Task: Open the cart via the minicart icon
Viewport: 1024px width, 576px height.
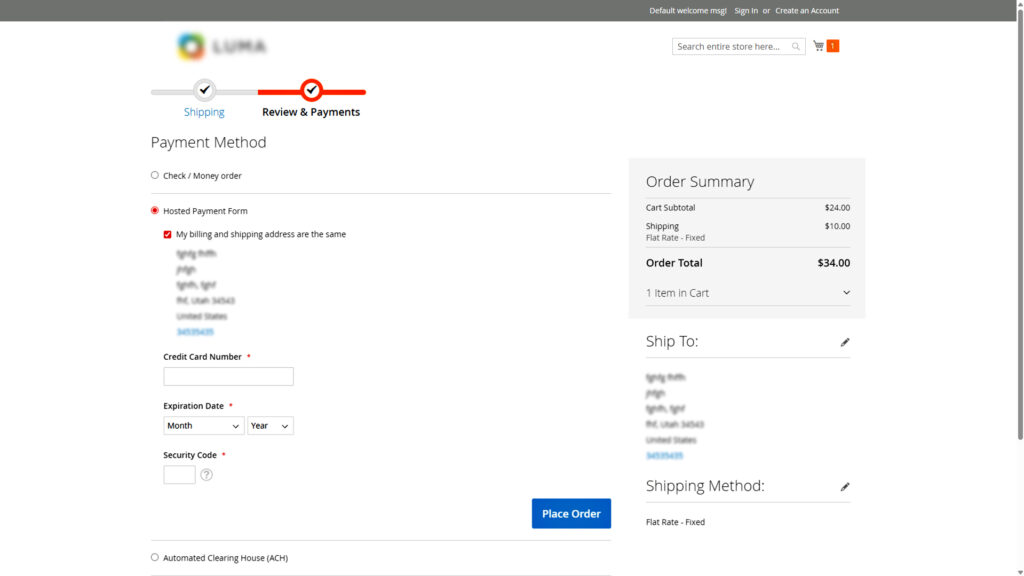Action: coord(817,45)
